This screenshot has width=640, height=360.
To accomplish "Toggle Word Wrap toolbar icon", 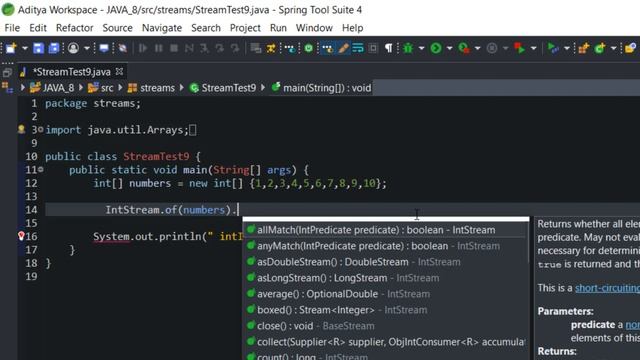I will click(358, 48).
